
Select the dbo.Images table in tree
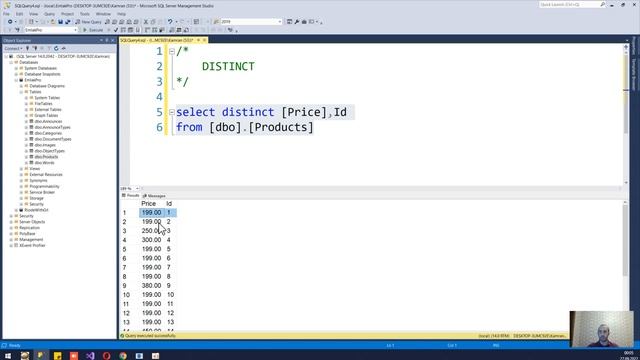(45, 145)
